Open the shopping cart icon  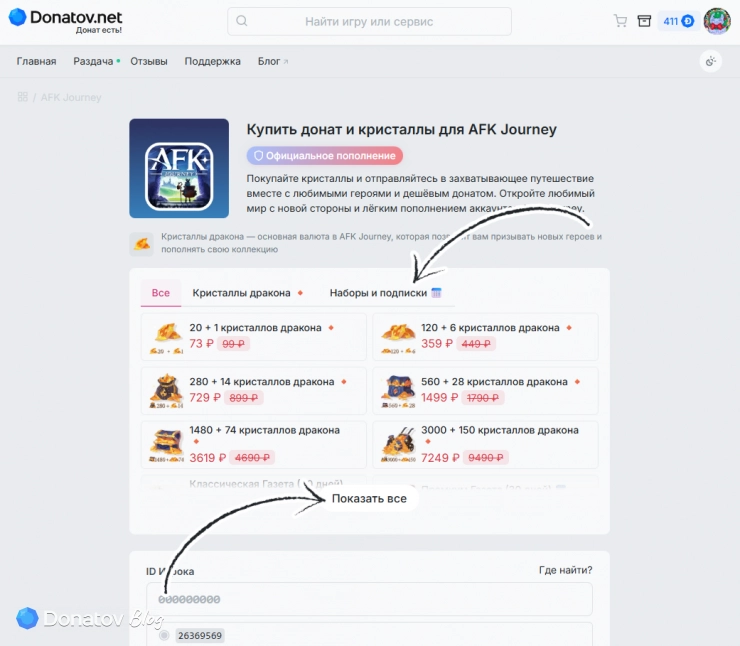[620, 21]
